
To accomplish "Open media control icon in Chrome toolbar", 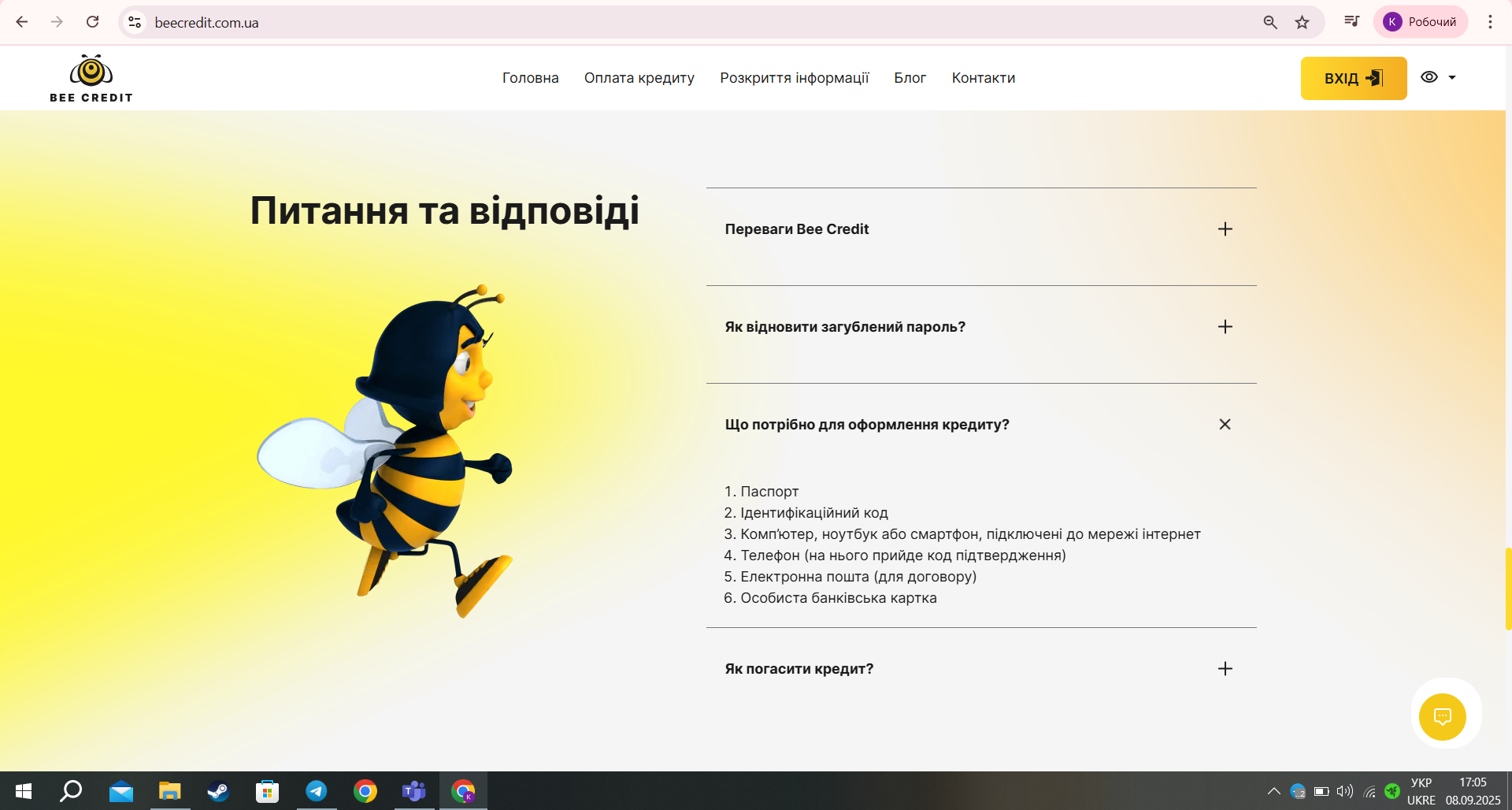I will [1351, 22].
